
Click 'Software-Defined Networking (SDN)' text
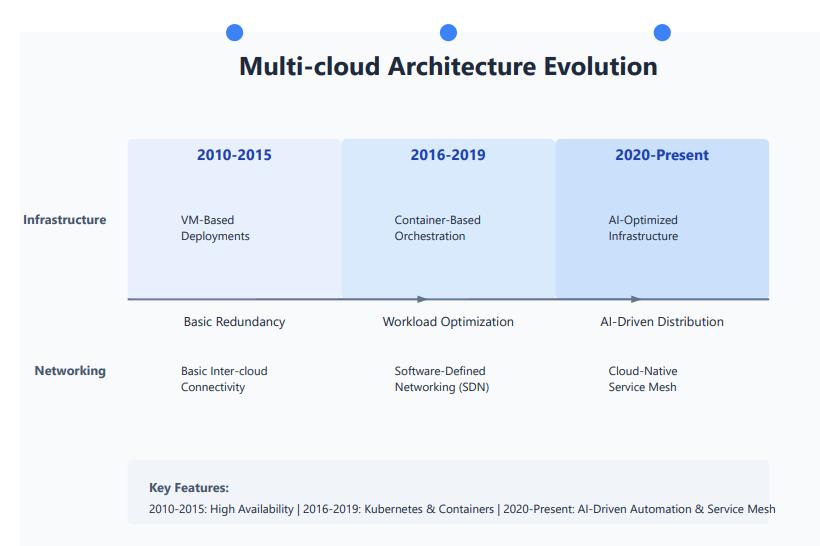pyautogui.click(x=442, y=379)
